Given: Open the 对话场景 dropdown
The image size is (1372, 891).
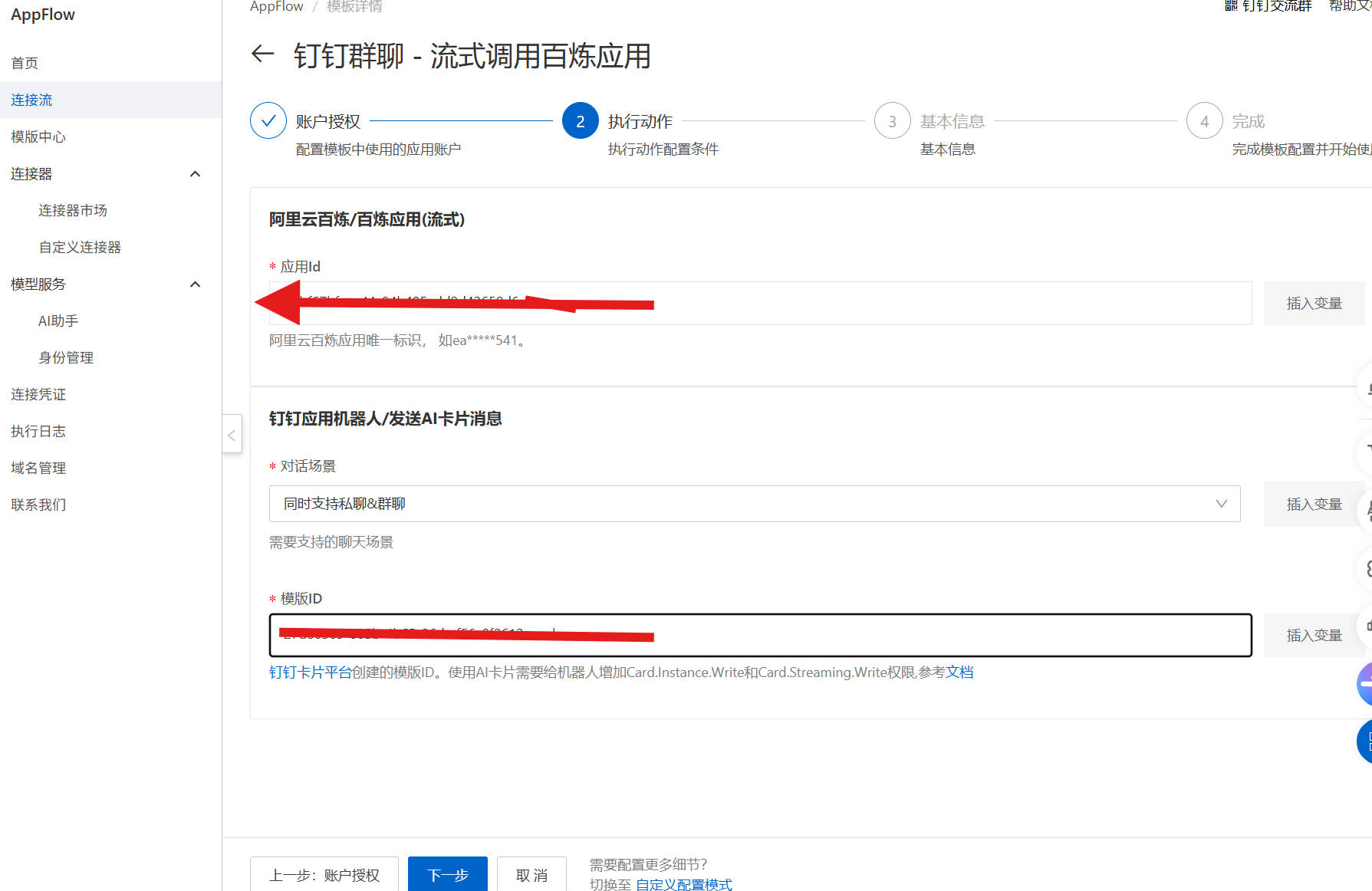Looking at the screenshot, I should pos(755,504).
